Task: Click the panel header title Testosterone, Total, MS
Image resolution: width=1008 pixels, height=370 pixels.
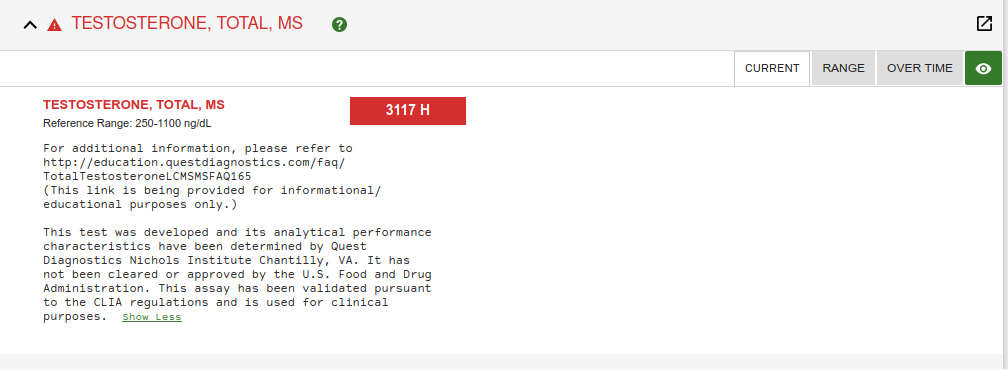Action: point(187,24)
